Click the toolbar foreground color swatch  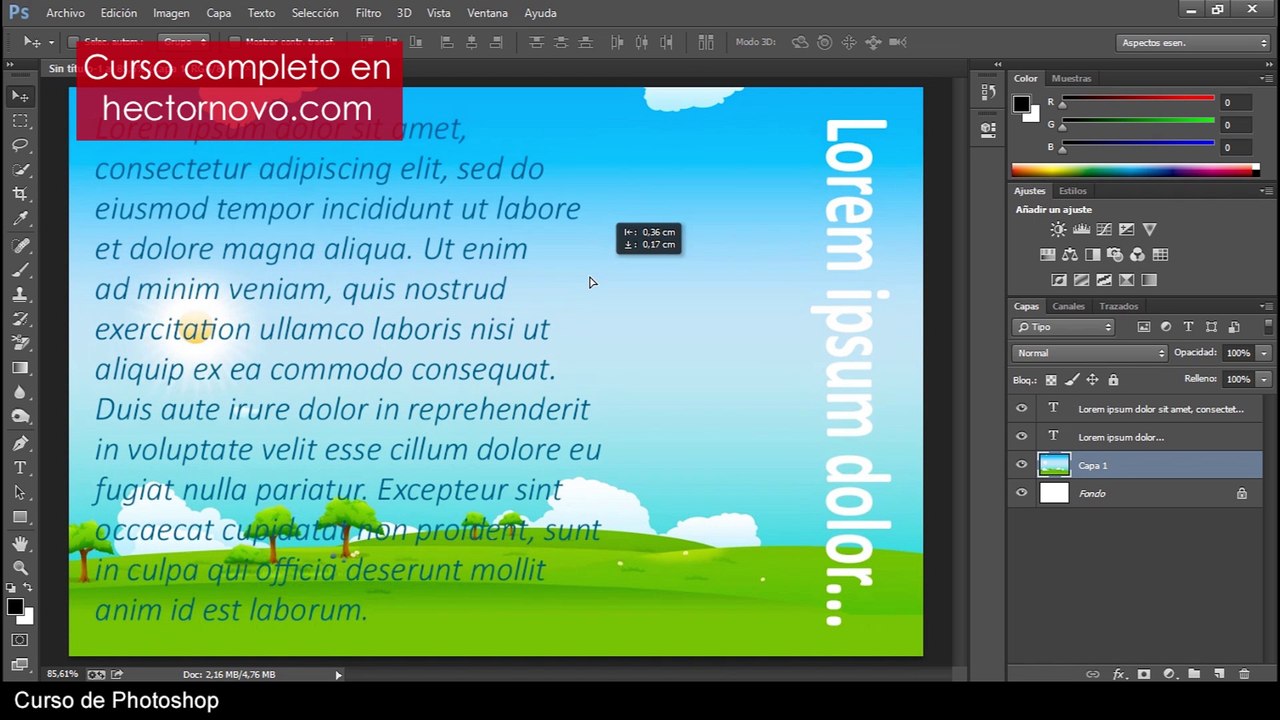coord(15,606)
